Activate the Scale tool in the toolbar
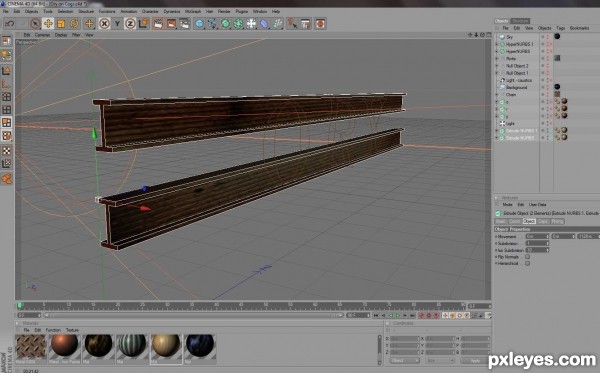 point(61,24)
